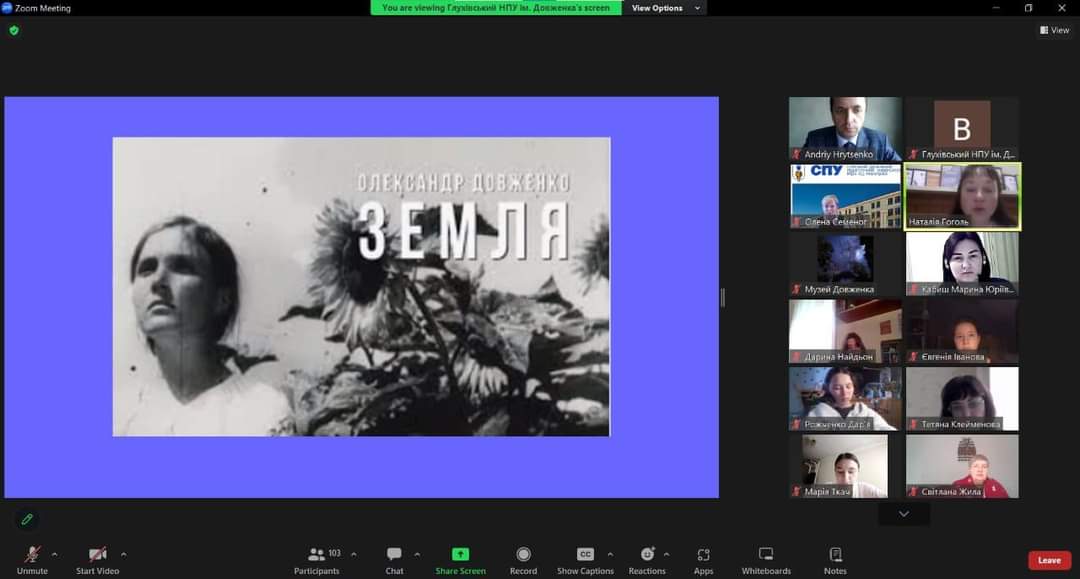1080x579 pixels.
Task: Select Дарина Найдьон's video tile
Action: 845,331
